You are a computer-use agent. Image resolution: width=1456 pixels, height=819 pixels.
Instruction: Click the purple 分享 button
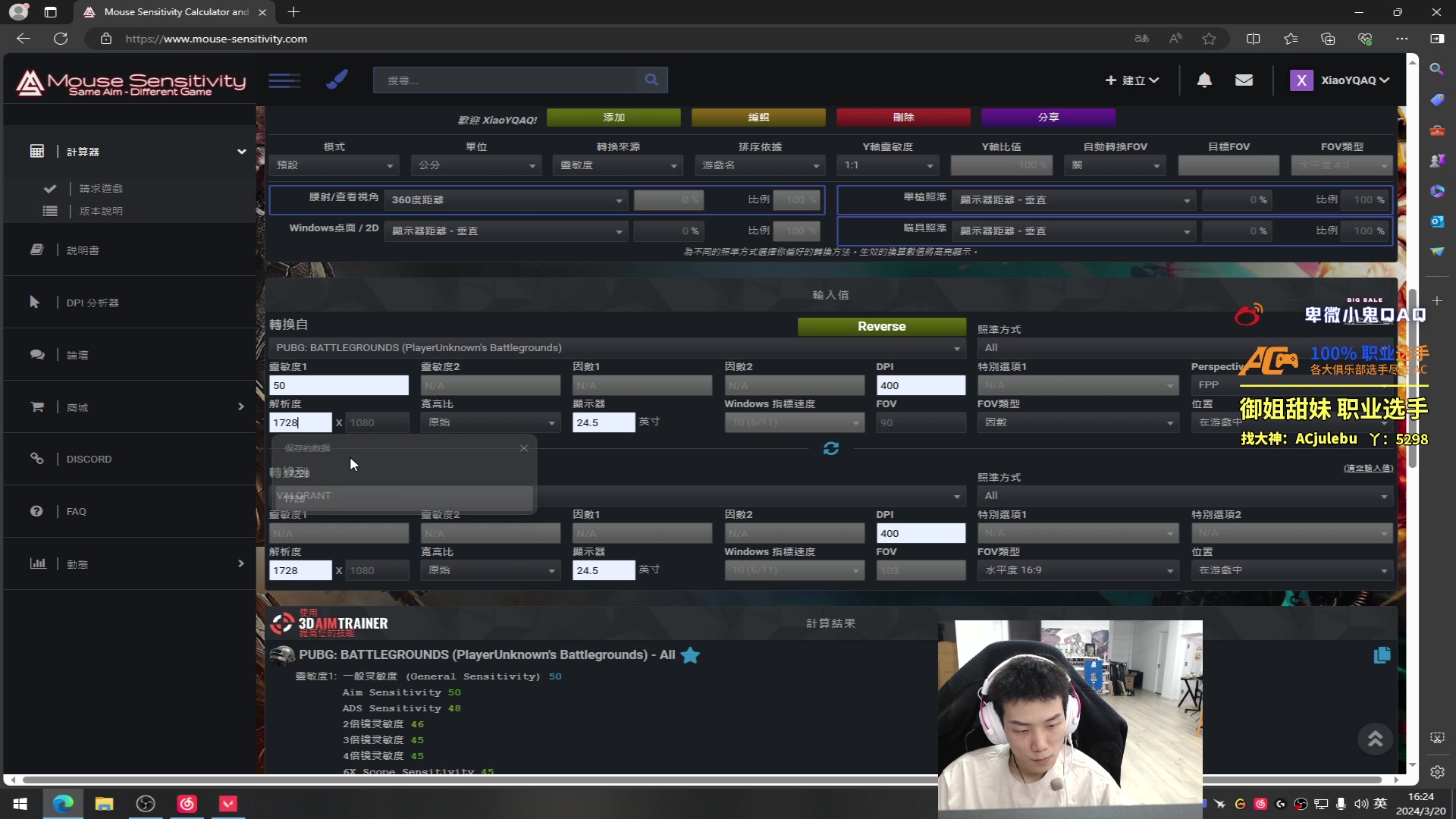point(1048,118)
